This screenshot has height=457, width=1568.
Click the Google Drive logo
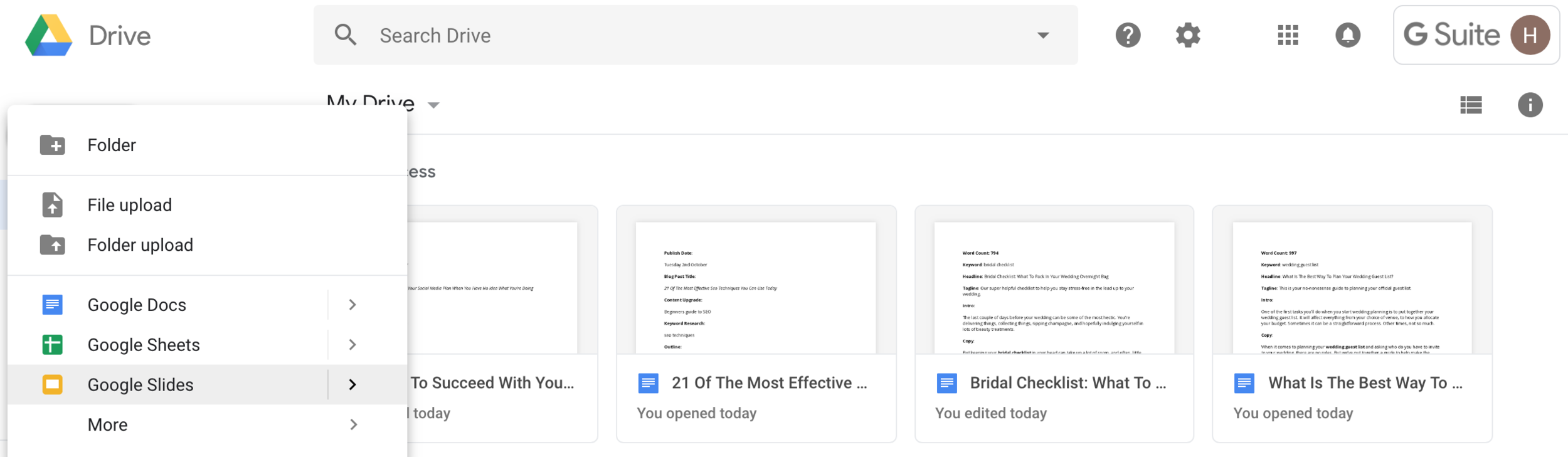click(x=48, y=35)
